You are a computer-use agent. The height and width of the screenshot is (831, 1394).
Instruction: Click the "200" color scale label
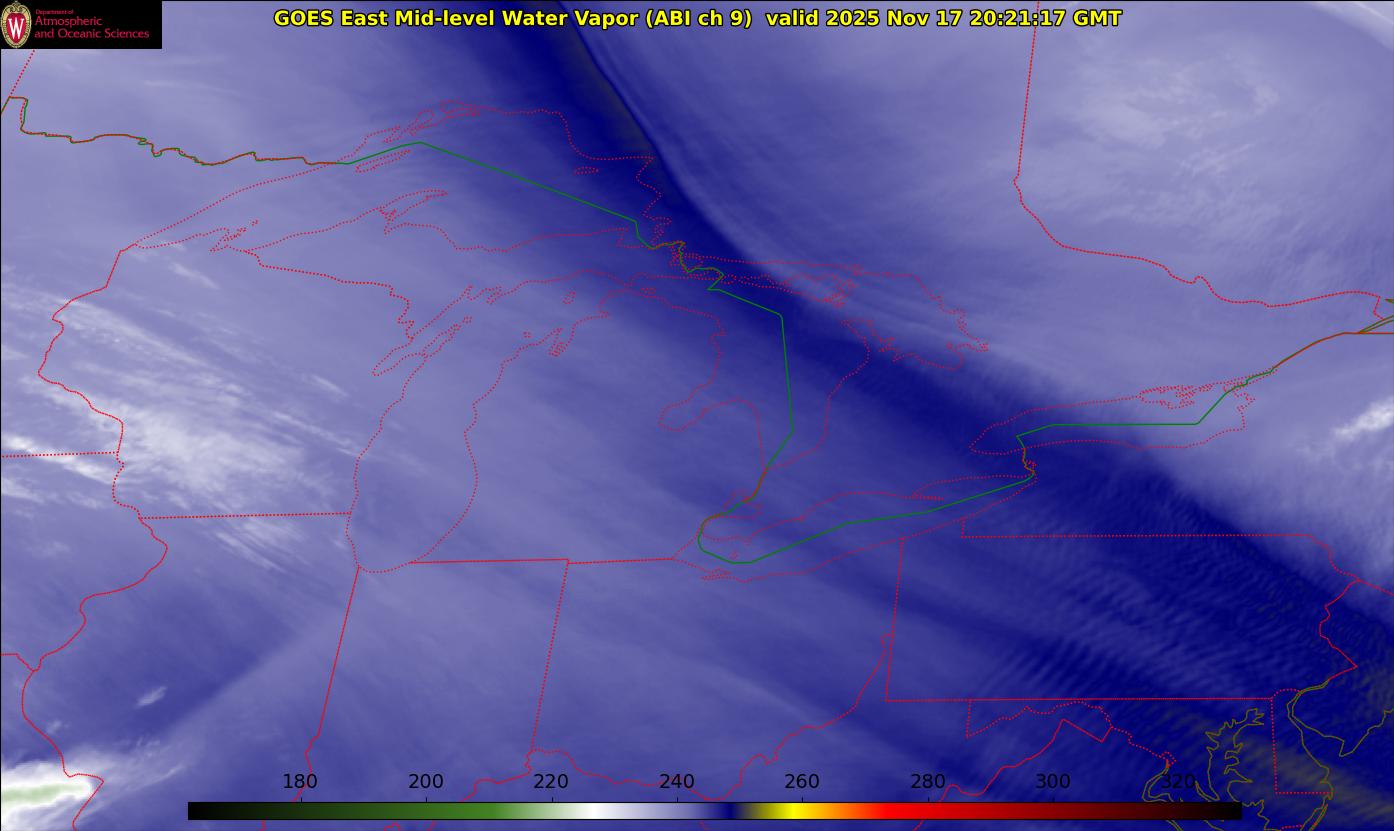426,782
